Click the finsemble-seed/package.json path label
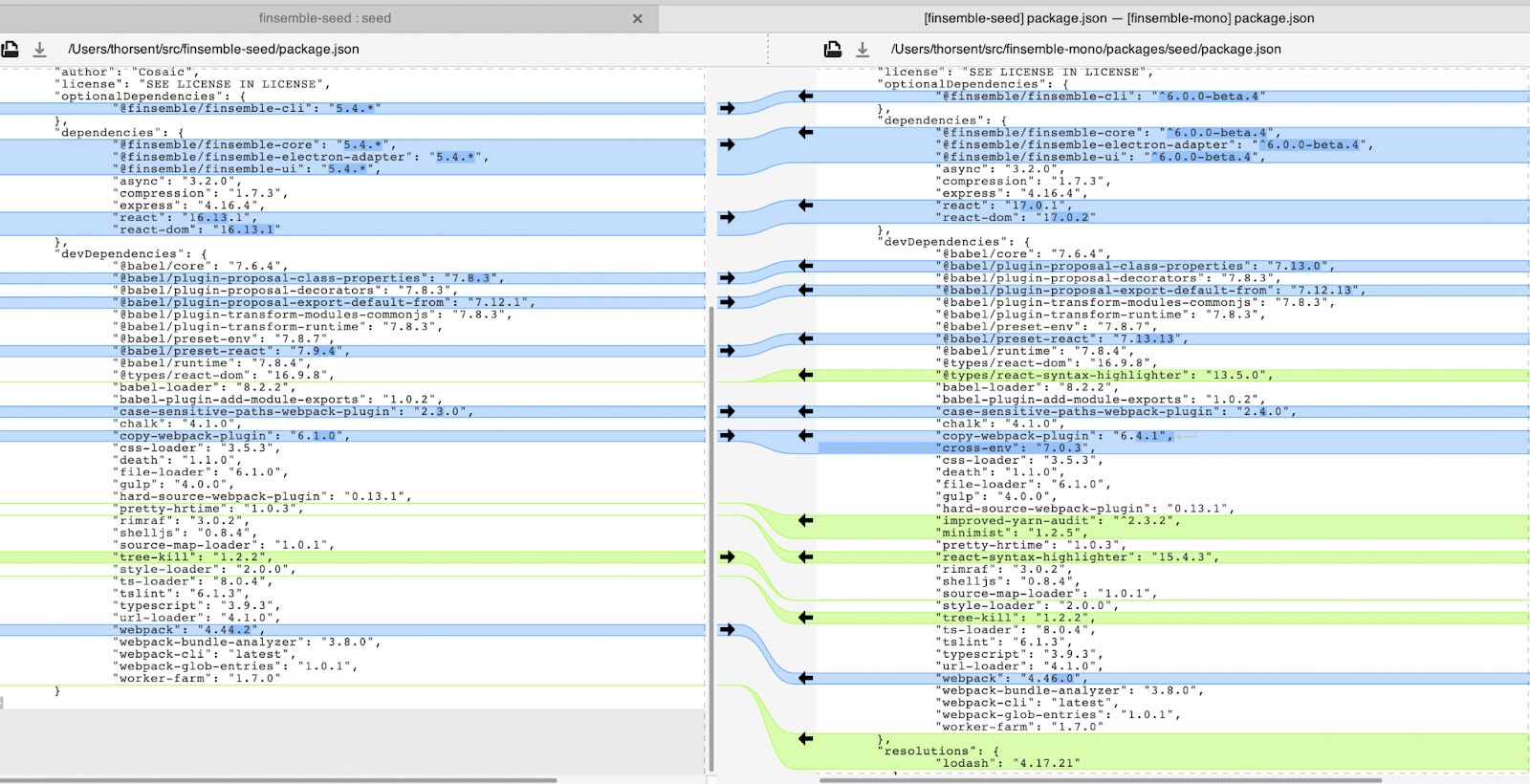Screen dimensions: 1530x784 213,49
